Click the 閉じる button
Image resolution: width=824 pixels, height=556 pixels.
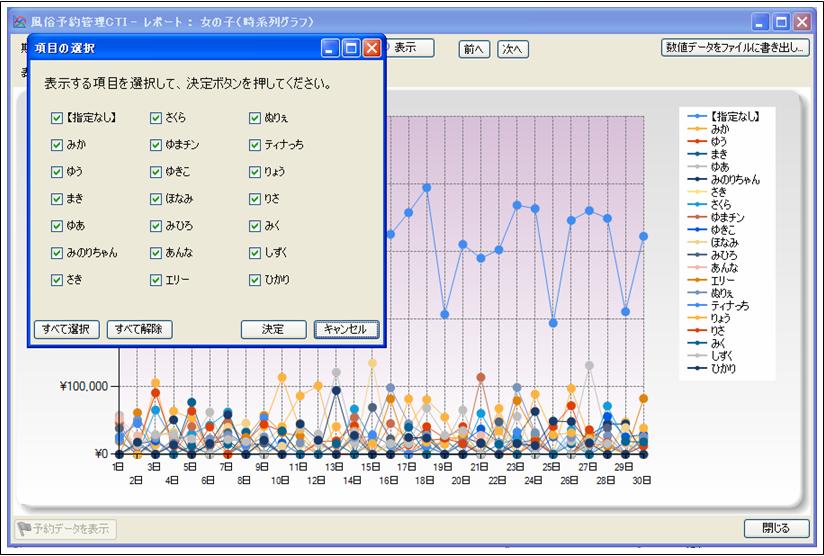tap(775, 528)
